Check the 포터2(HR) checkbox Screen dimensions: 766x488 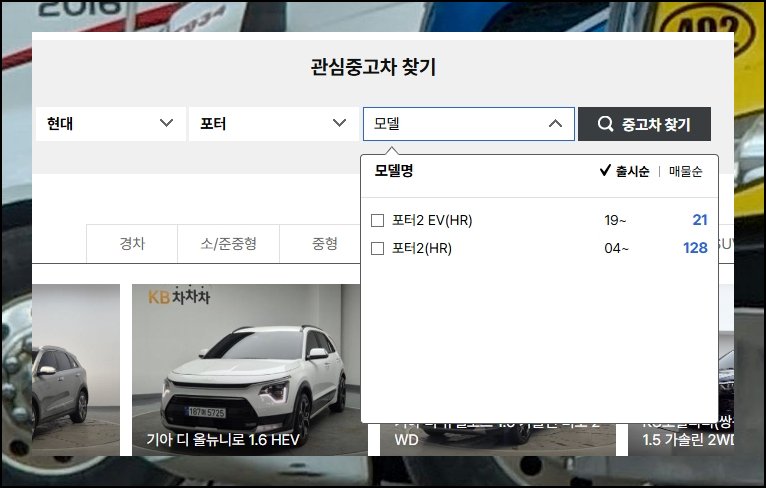[x=378, y=249]
